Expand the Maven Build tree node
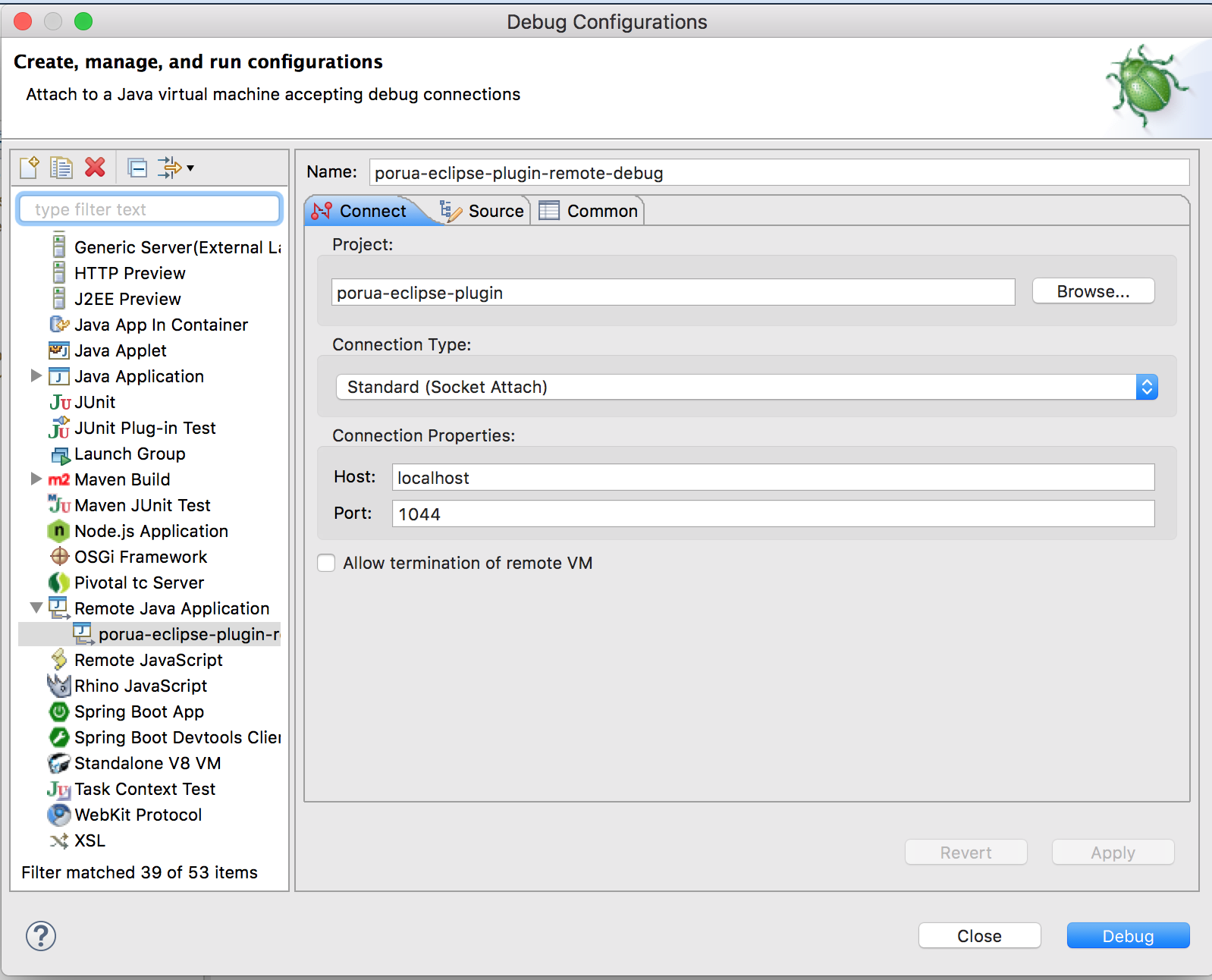The image size is (1212, 980). [x=36, y=479]
